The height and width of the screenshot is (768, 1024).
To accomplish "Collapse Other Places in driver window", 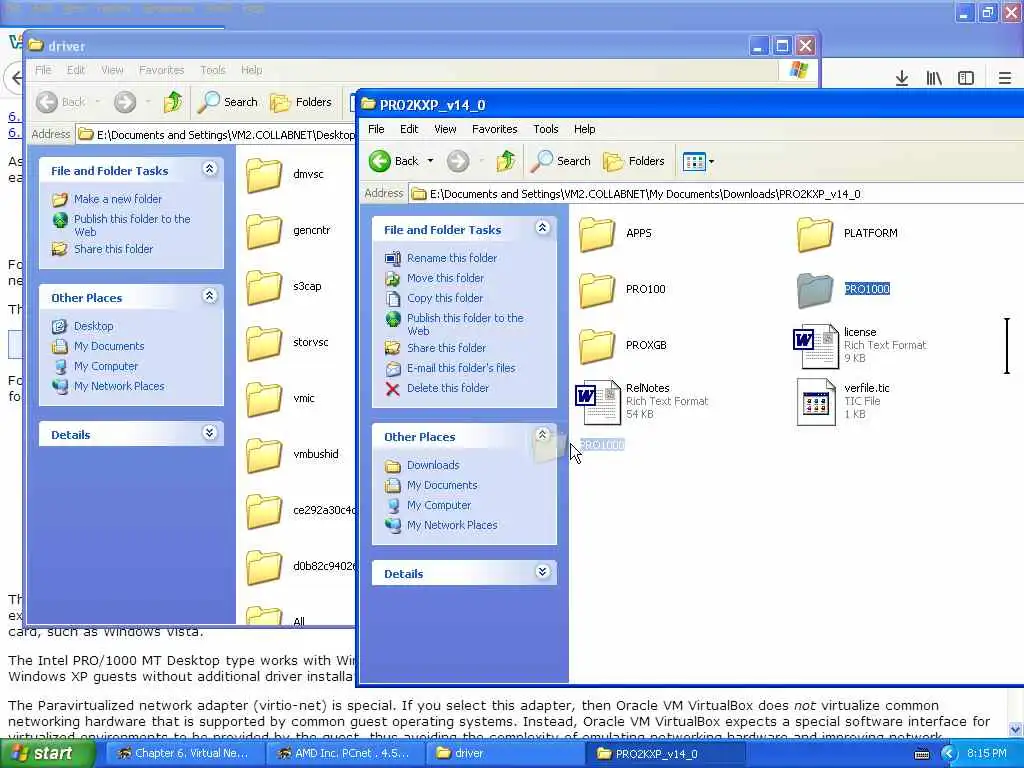I will (210, 296).
